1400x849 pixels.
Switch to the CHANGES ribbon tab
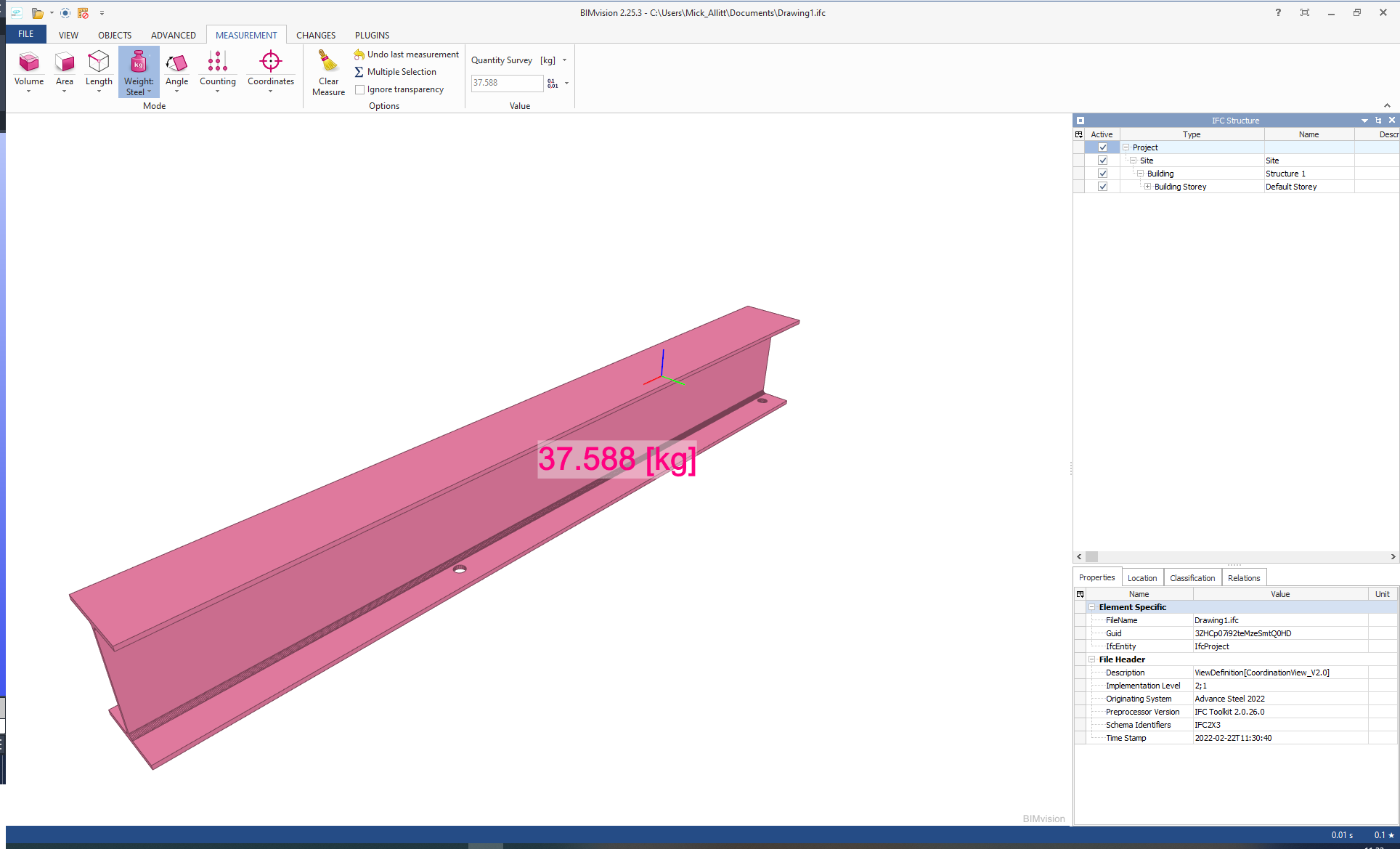point(316,35)
